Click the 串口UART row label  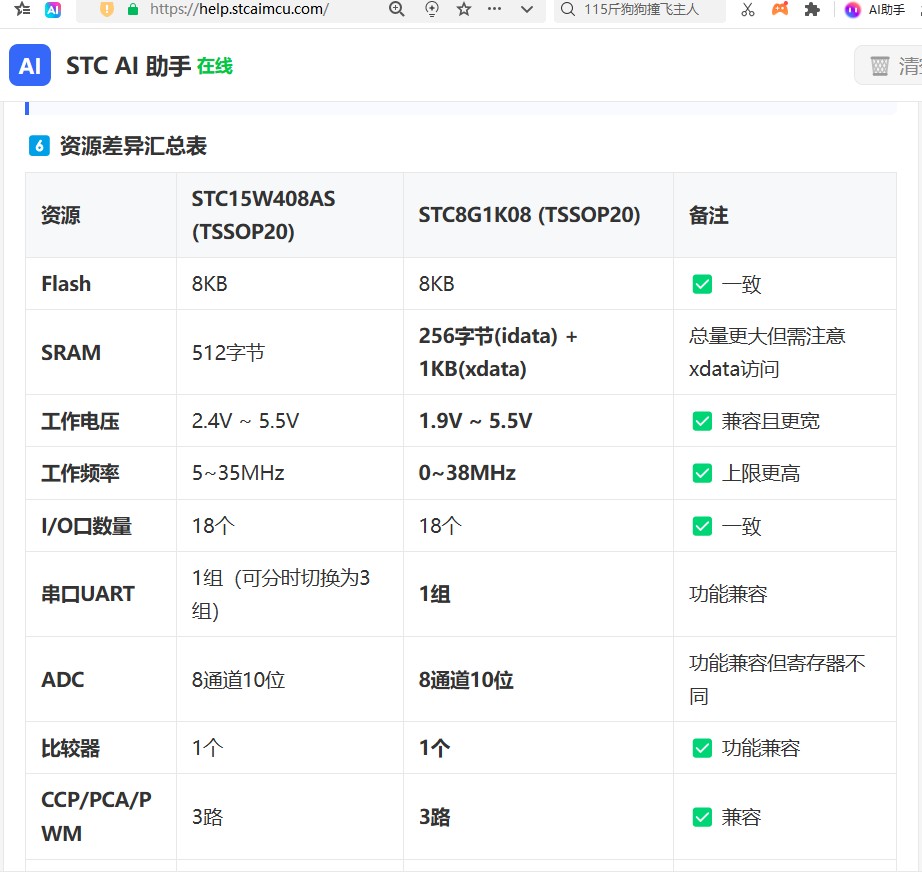pyautogui.click(x=88, y=594)
